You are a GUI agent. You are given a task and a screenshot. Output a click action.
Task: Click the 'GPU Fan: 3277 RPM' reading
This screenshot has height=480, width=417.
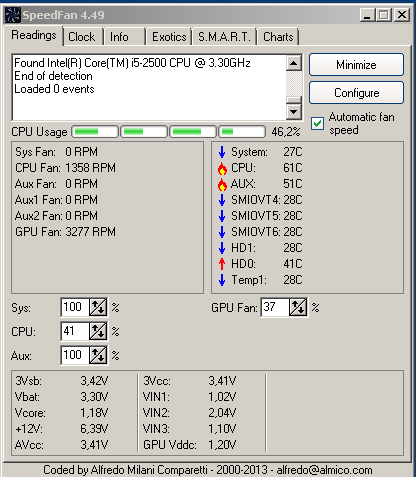pos(65,232)
